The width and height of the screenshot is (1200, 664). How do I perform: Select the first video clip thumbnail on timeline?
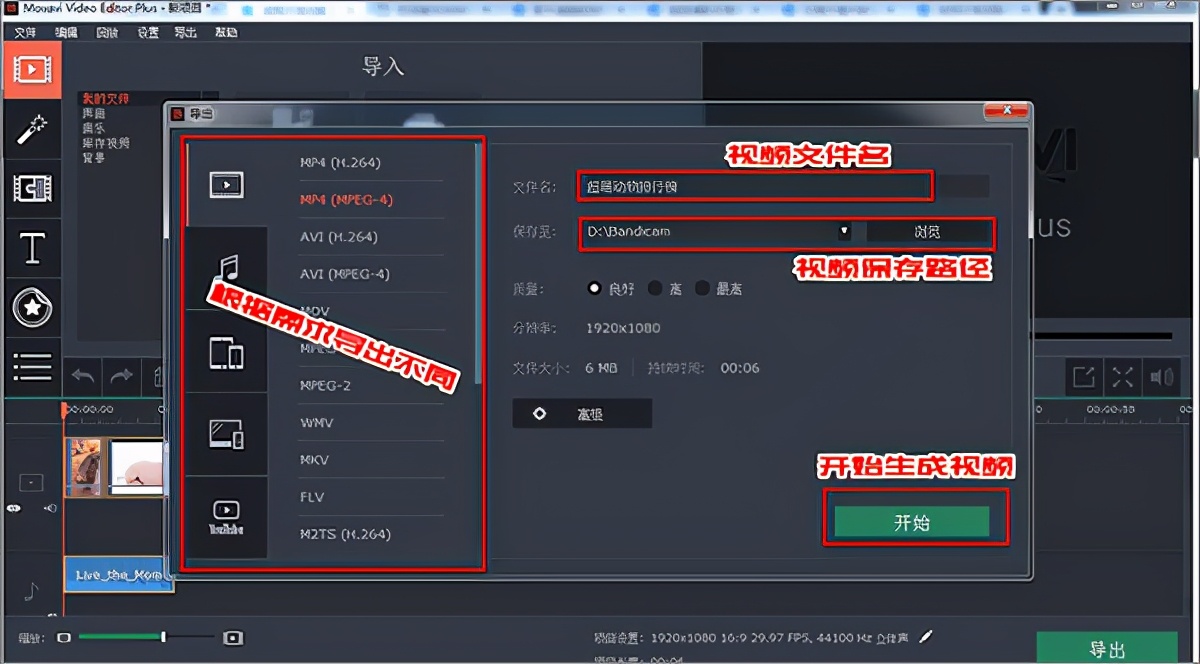point(85,467)
